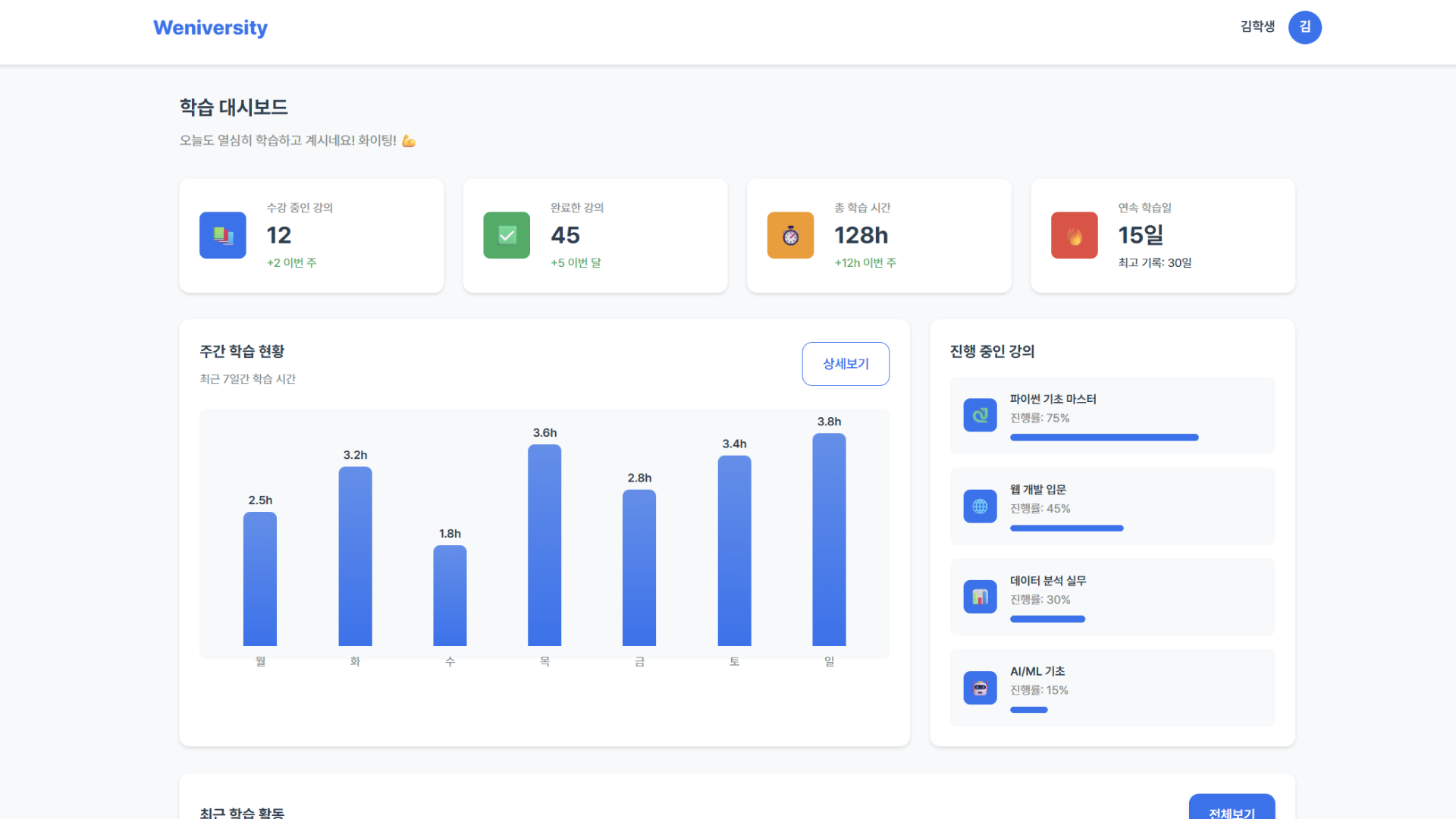Click the Thursday 3.6h chart bar

pos(544,545)
